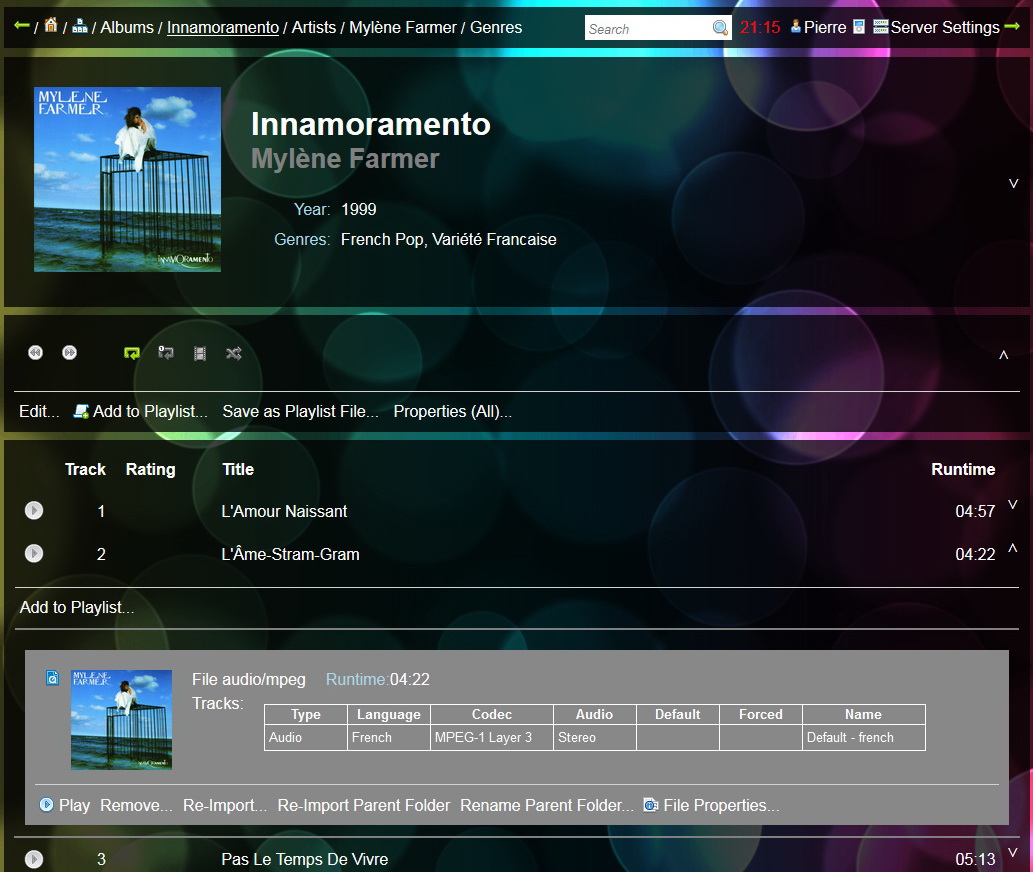Viewport: 1033px width, 872px height.
Task: Click the playlist icon beside Add to Playlist
Action: 81,412
